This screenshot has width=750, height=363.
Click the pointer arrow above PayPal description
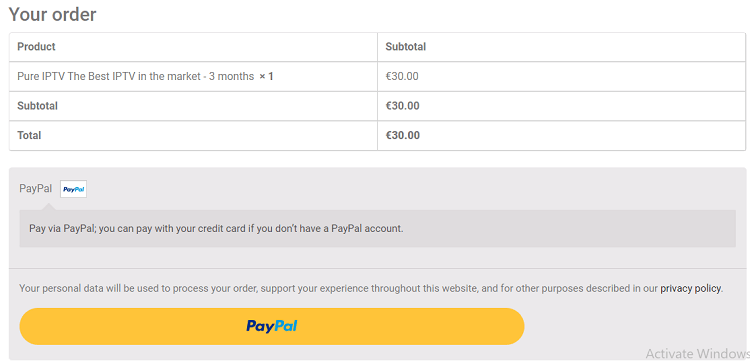point(49,206)
